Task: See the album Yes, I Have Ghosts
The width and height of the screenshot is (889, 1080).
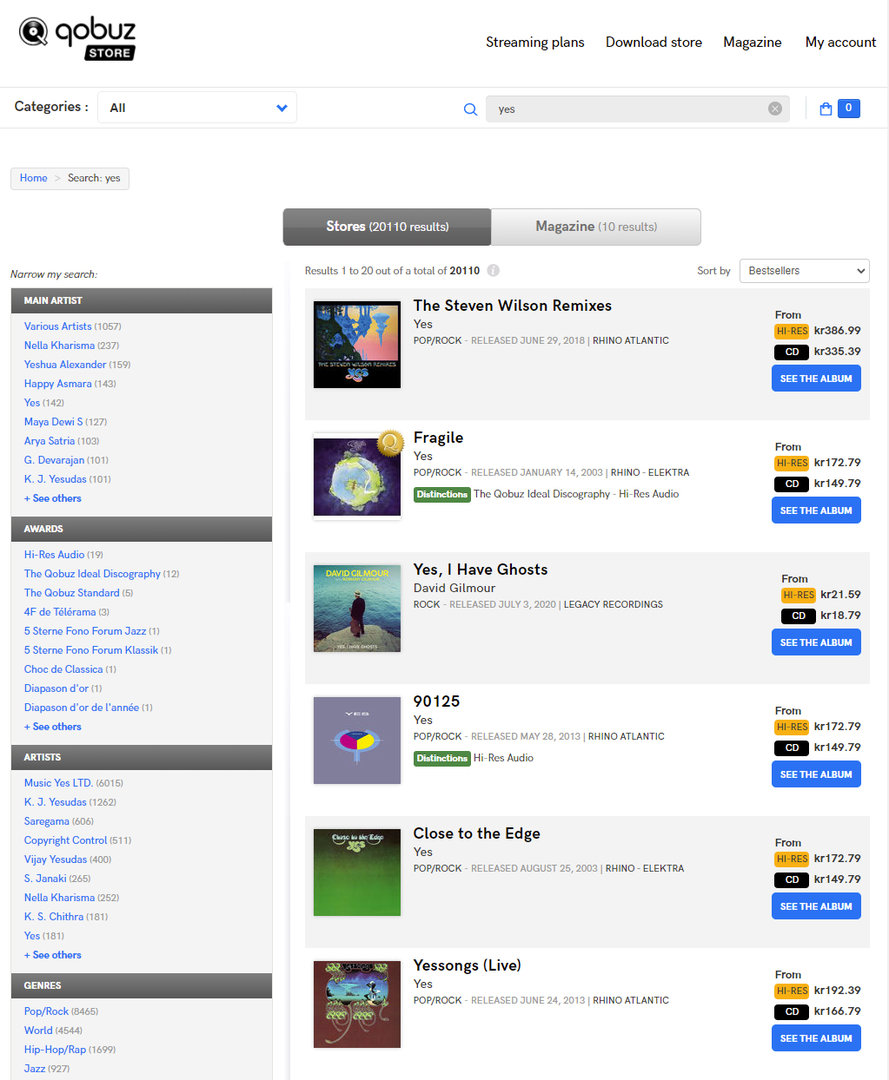Action: point(816,643)
